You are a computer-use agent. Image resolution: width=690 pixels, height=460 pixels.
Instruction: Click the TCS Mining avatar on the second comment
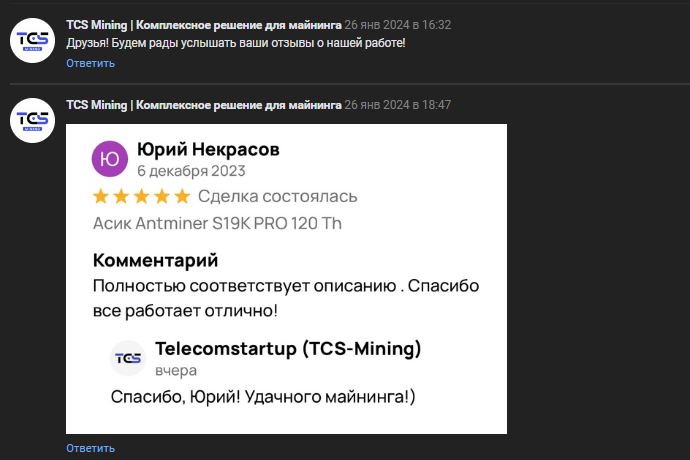click(x=31, y=119)
